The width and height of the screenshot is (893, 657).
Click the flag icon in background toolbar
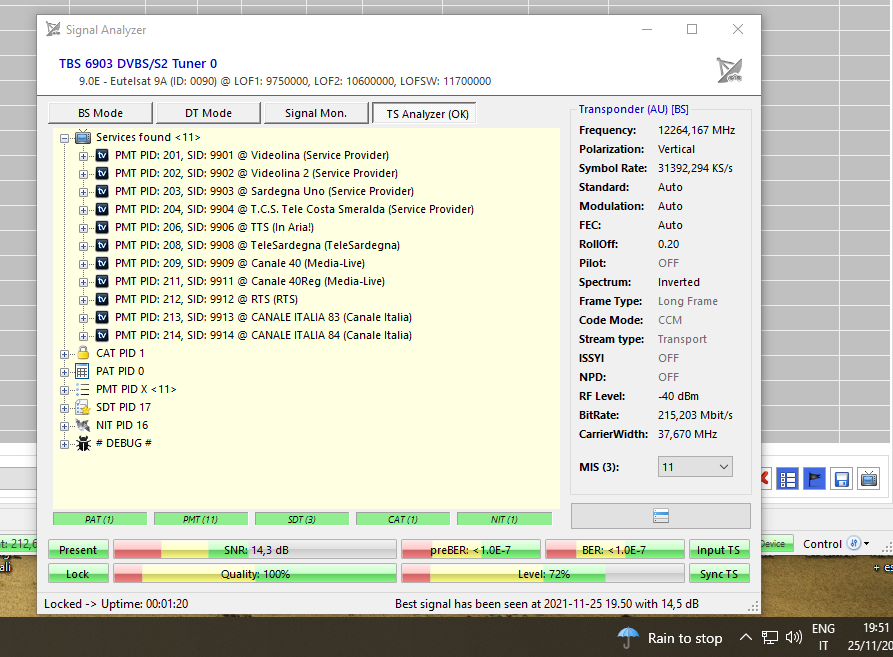point(814,479)
